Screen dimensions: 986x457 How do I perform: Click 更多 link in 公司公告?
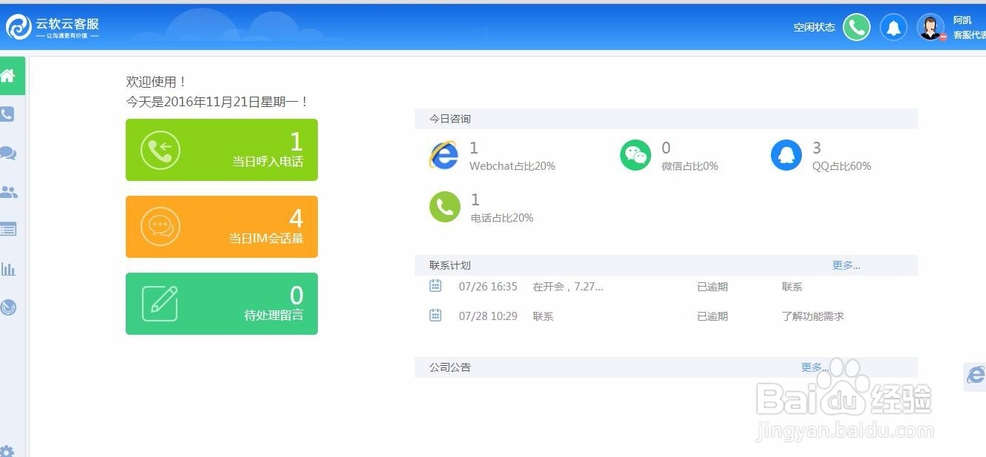[x=815, y=367]
